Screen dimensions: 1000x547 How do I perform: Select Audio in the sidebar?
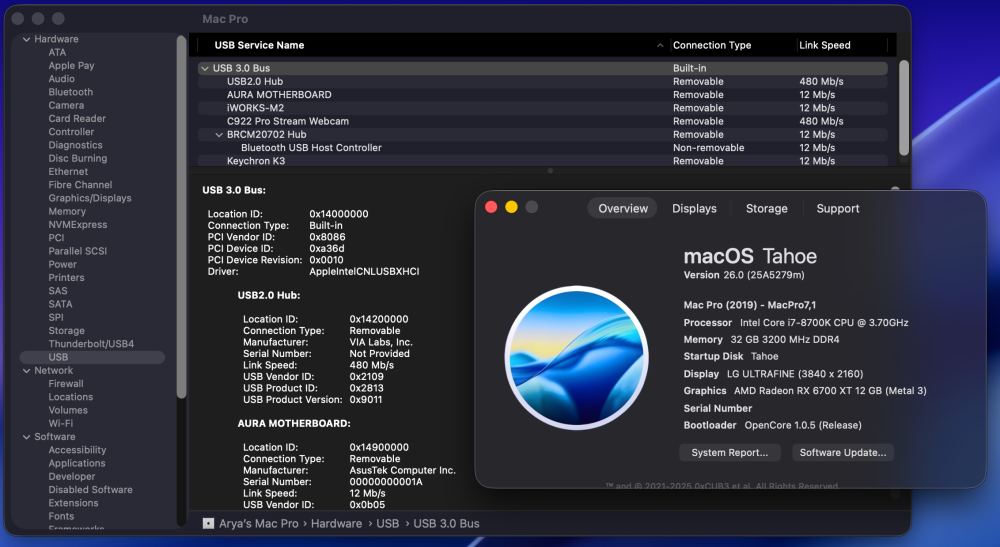61,79
